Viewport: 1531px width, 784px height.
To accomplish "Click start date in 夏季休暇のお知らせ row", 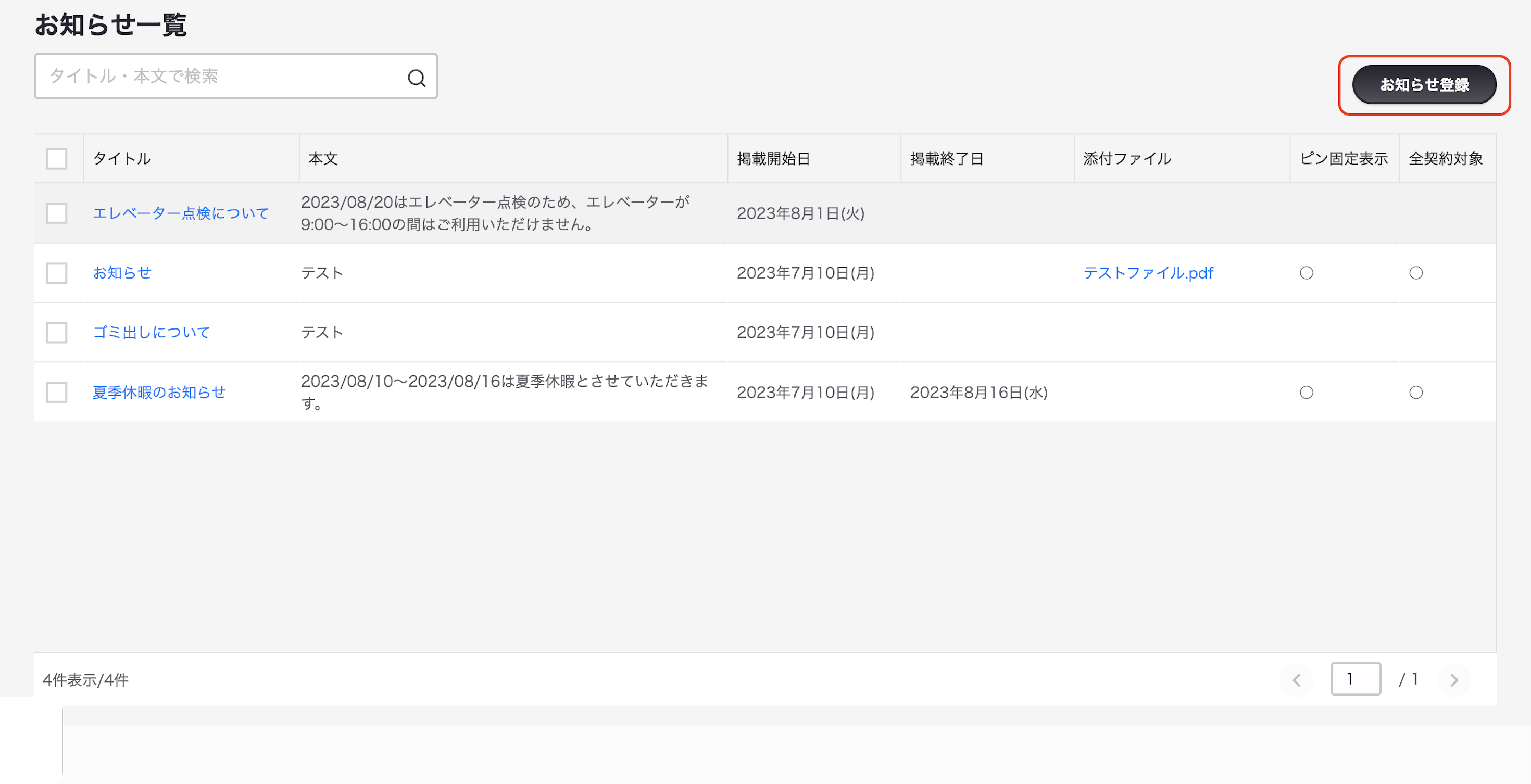I will point(805,393).
